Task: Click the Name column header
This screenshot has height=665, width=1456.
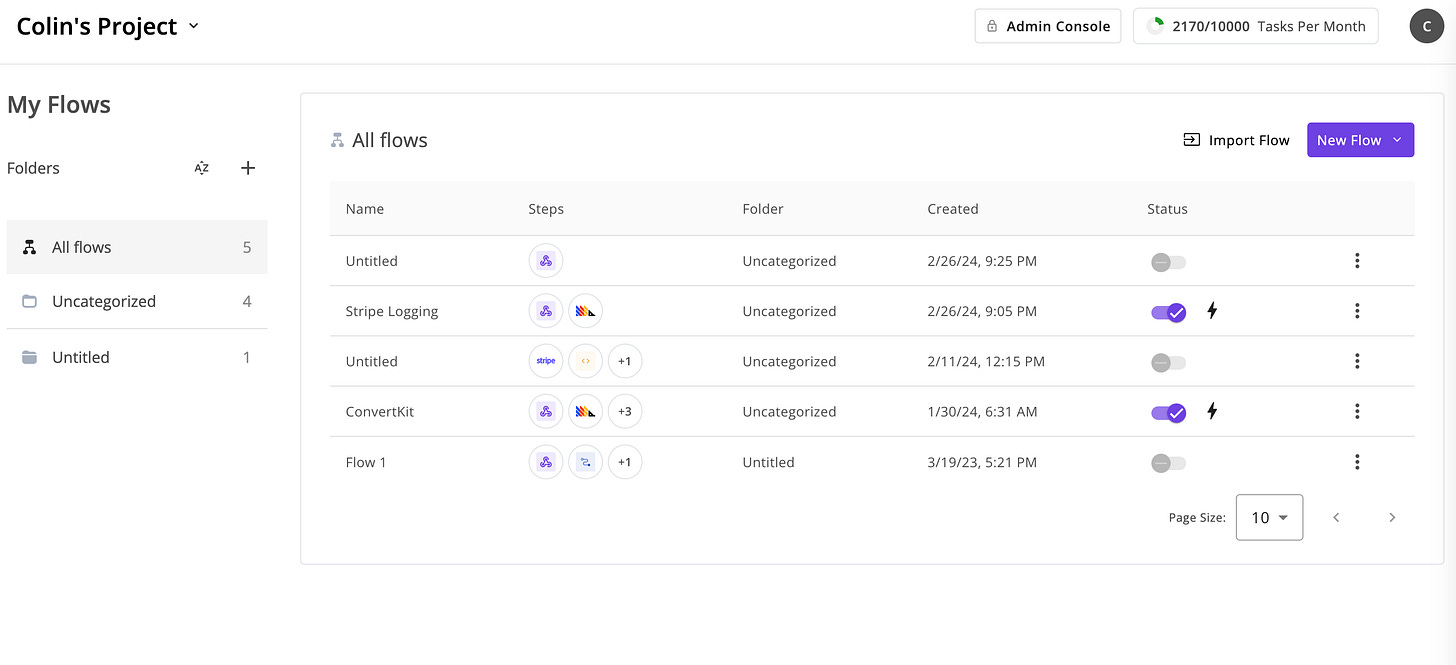Action: point(365,209)
